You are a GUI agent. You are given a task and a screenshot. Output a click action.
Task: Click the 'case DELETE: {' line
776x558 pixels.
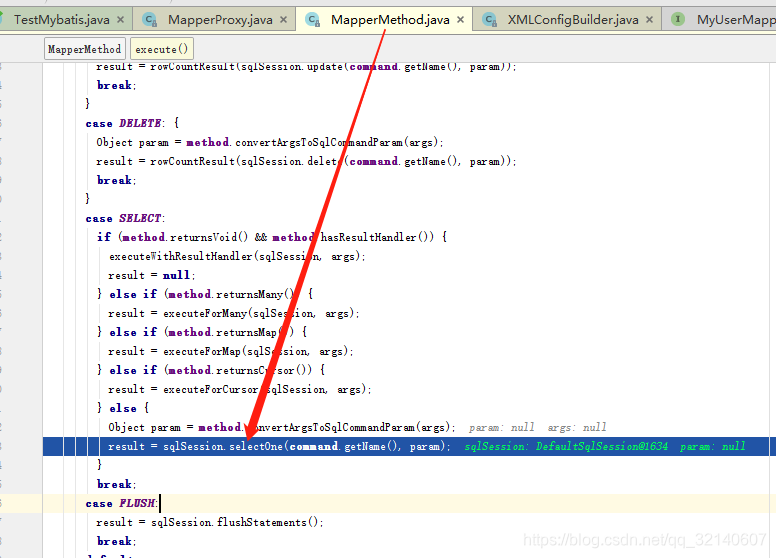tap(132, 123)
